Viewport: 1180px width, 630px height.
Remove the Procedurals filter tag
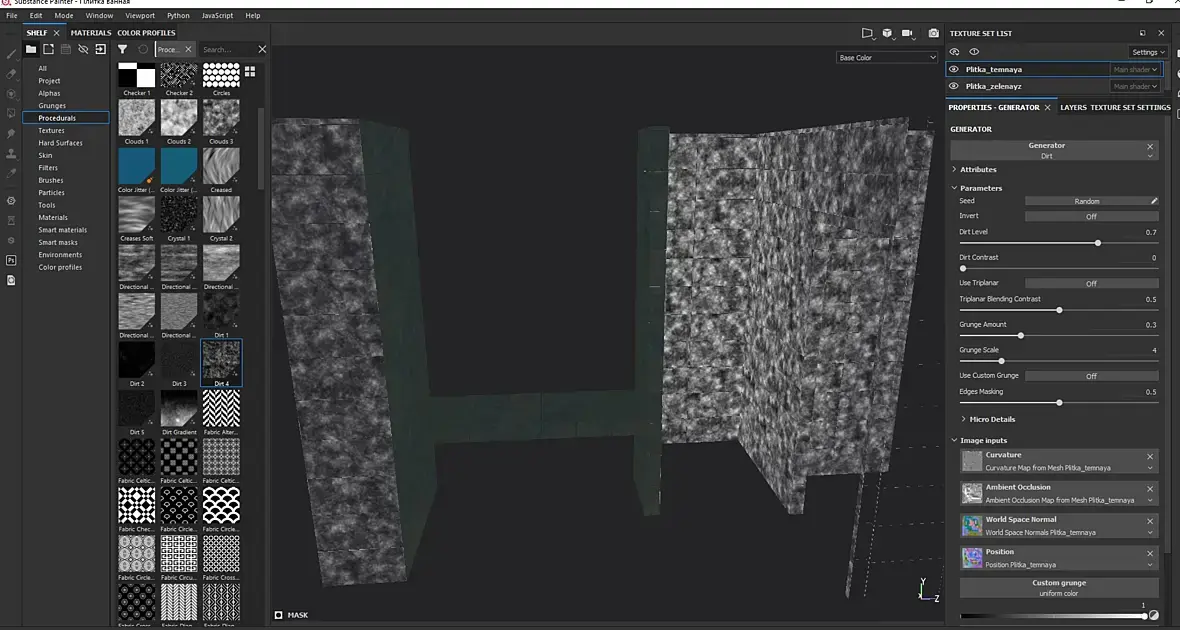click(x=188, y=49)
